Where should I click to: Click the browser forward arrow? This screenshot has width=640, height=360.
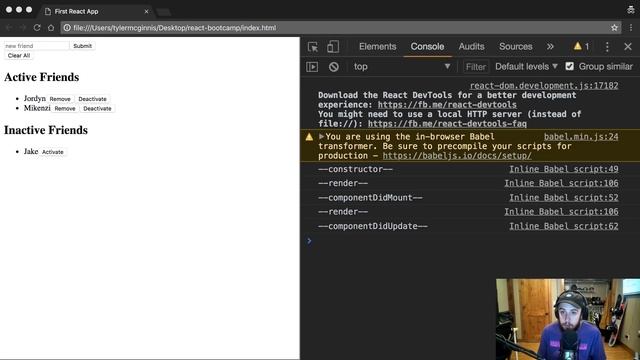point(23,28)
